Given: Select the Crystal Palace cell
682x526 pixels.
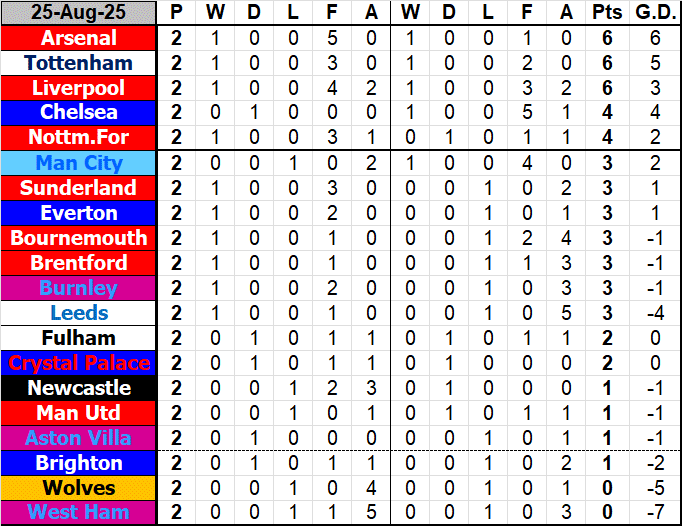Looking at the screenshot, I should [x=78, y=363].
